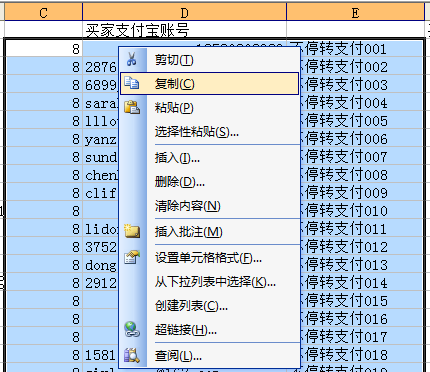Image resolution: width=430 pixels, height=372 pixels.
Task: Click column D cell starting with lido
Action: coord(101,228)
